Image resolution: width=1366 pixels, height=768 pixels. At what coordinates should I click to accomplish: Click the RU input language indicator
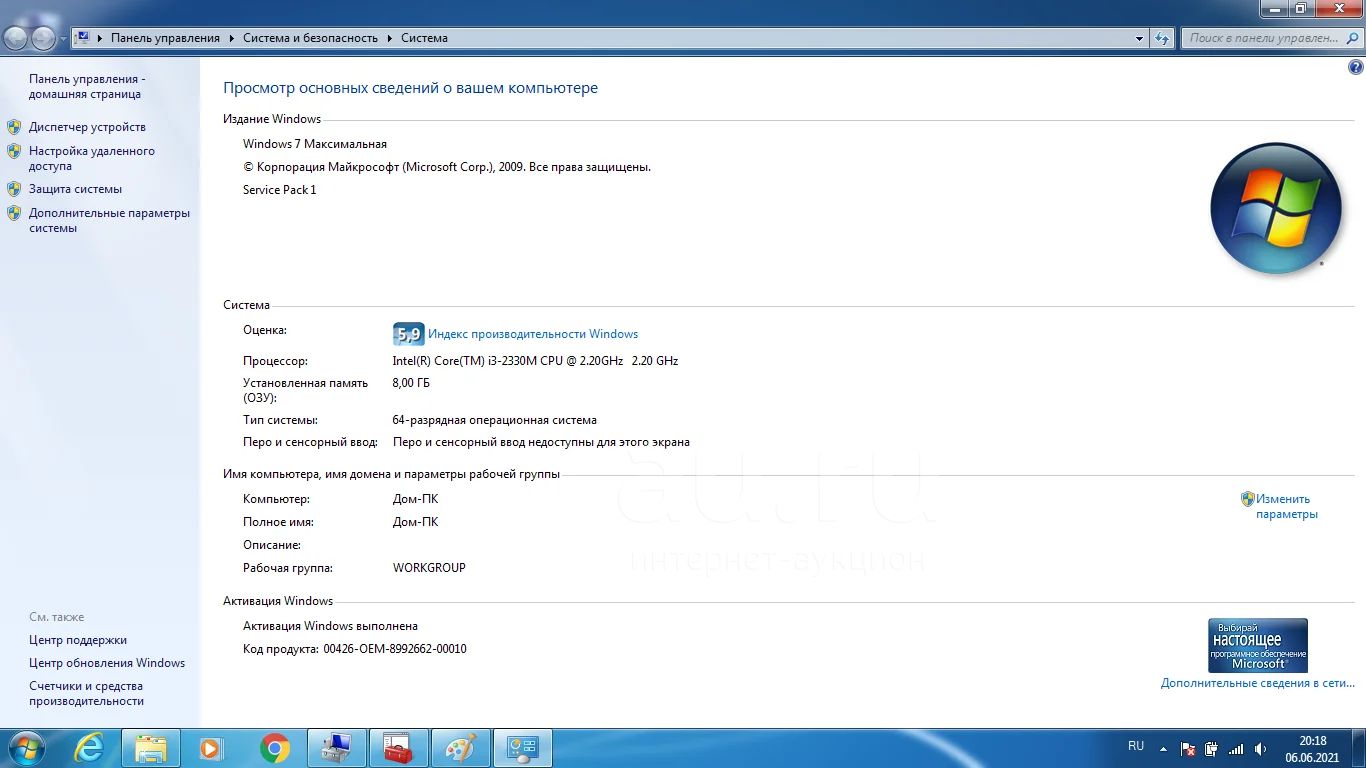pyautogui.click(x=1136, y=746)
